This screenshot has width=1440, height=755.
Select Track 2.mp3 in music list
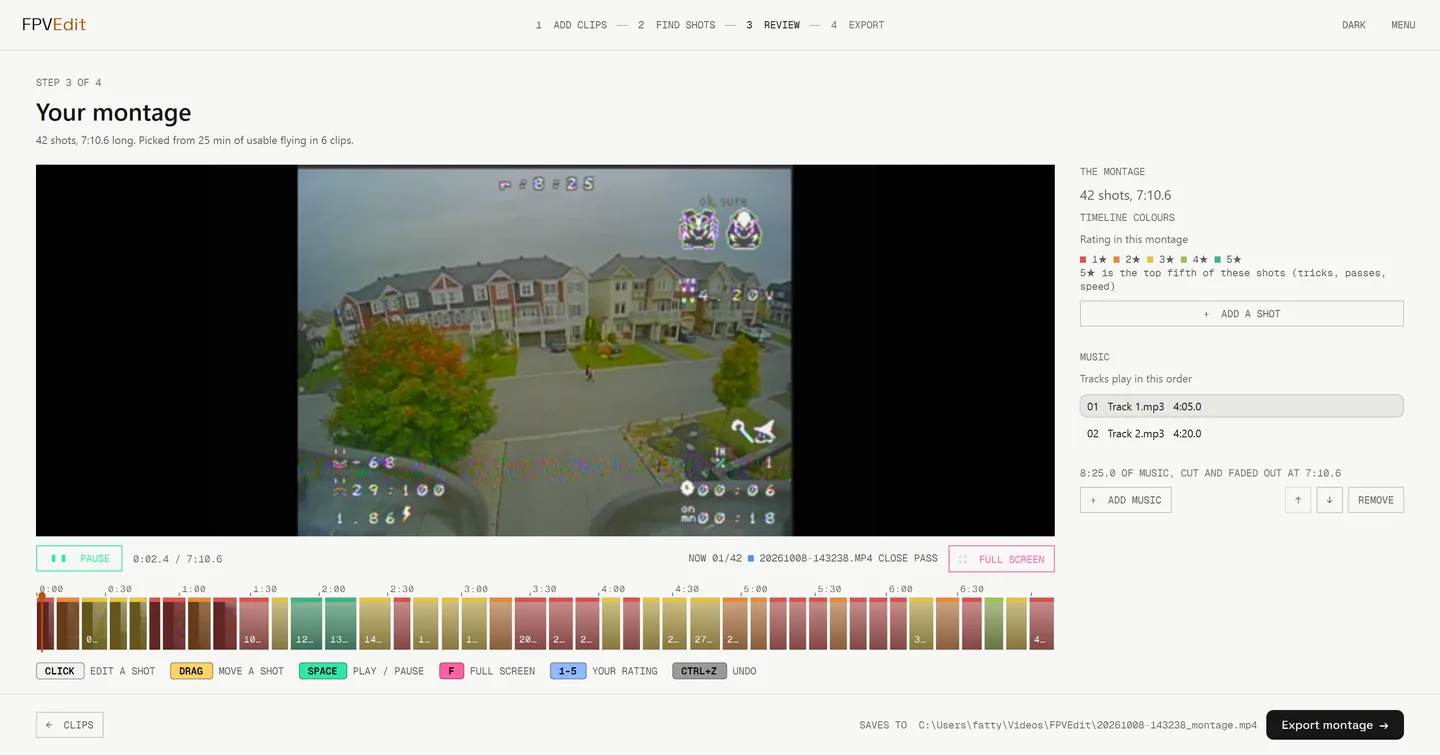(1241, 434)
